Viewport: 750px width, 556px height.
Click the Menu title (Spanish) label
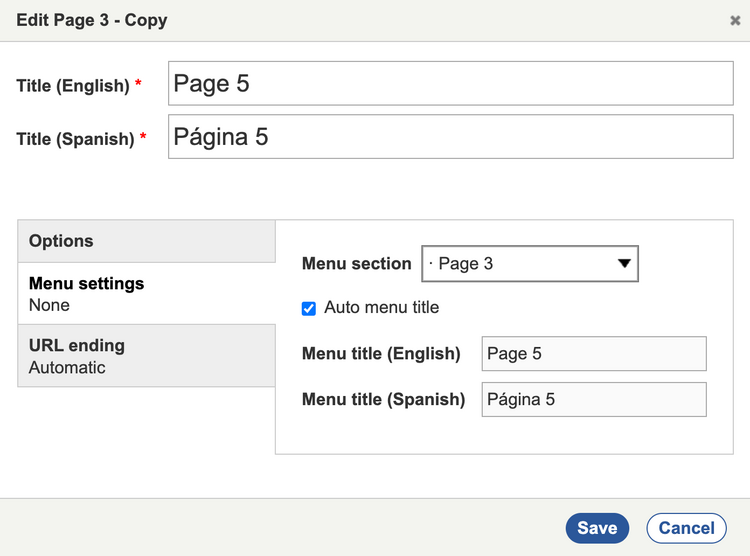click(x=383, y=400)
